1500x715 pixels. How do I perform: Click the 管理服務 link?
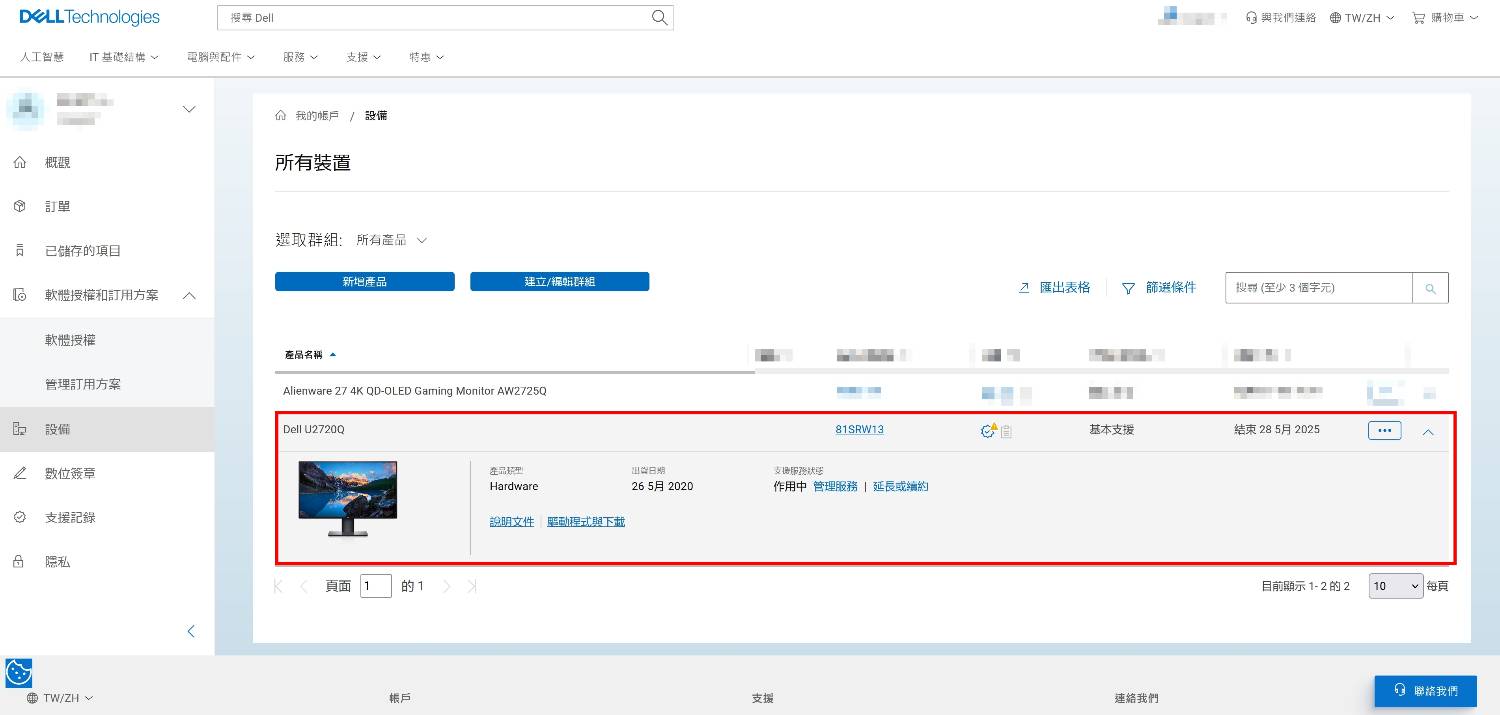tap(835, 487)
